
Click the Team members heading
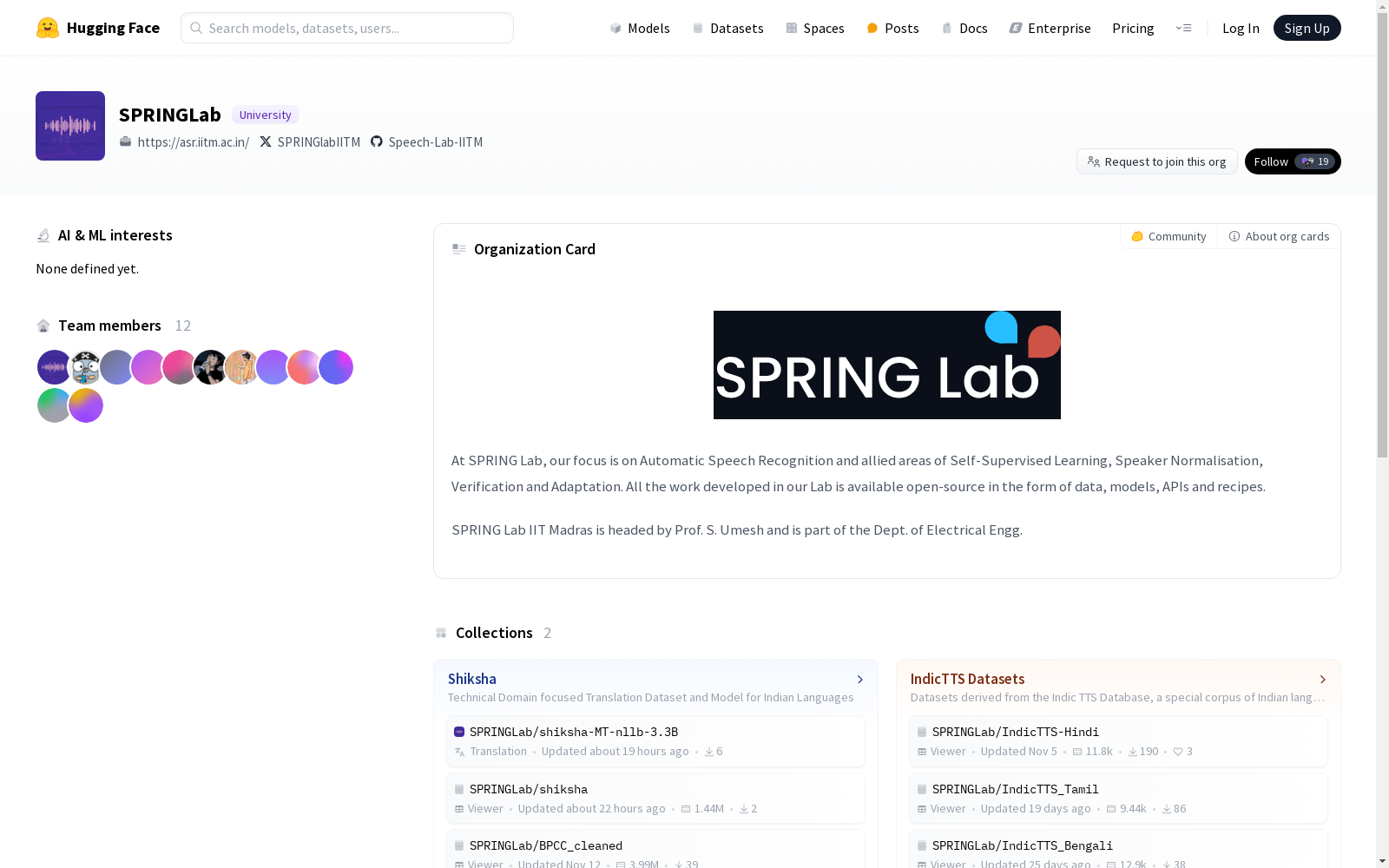109,325
